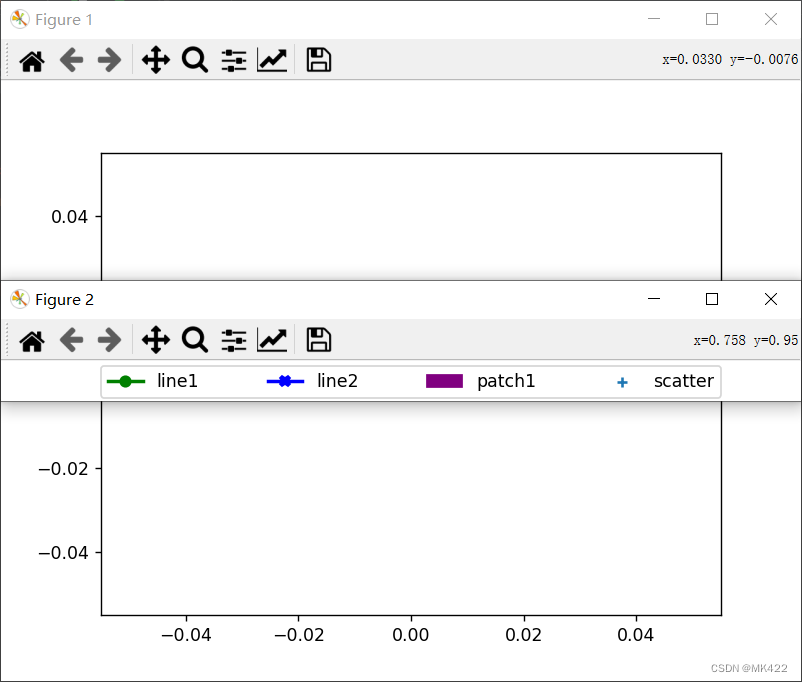The height and width of the screenshot is (682, 802).
Task: Click the 0.02 x-axis tick label
Action: tap(524, 635)
